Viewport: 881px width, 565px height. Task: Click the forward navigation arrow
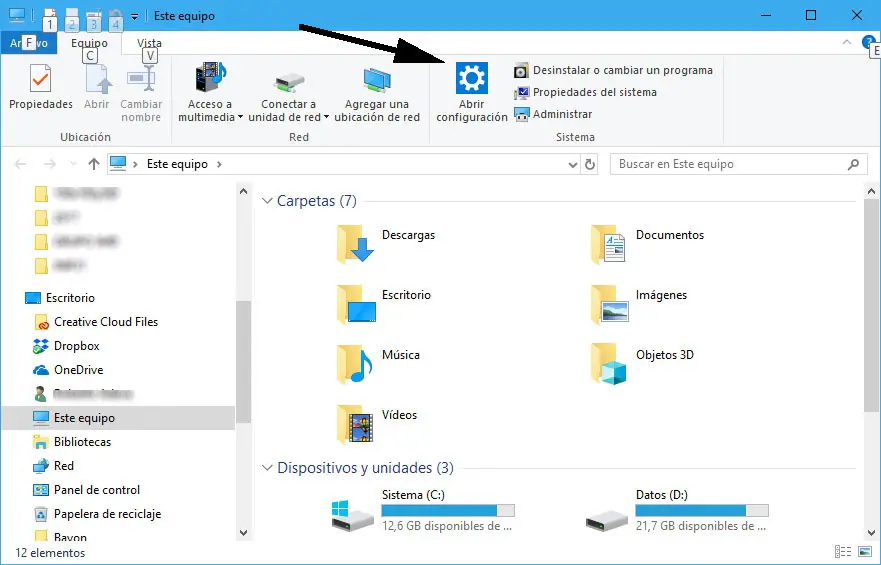[49, 164]
